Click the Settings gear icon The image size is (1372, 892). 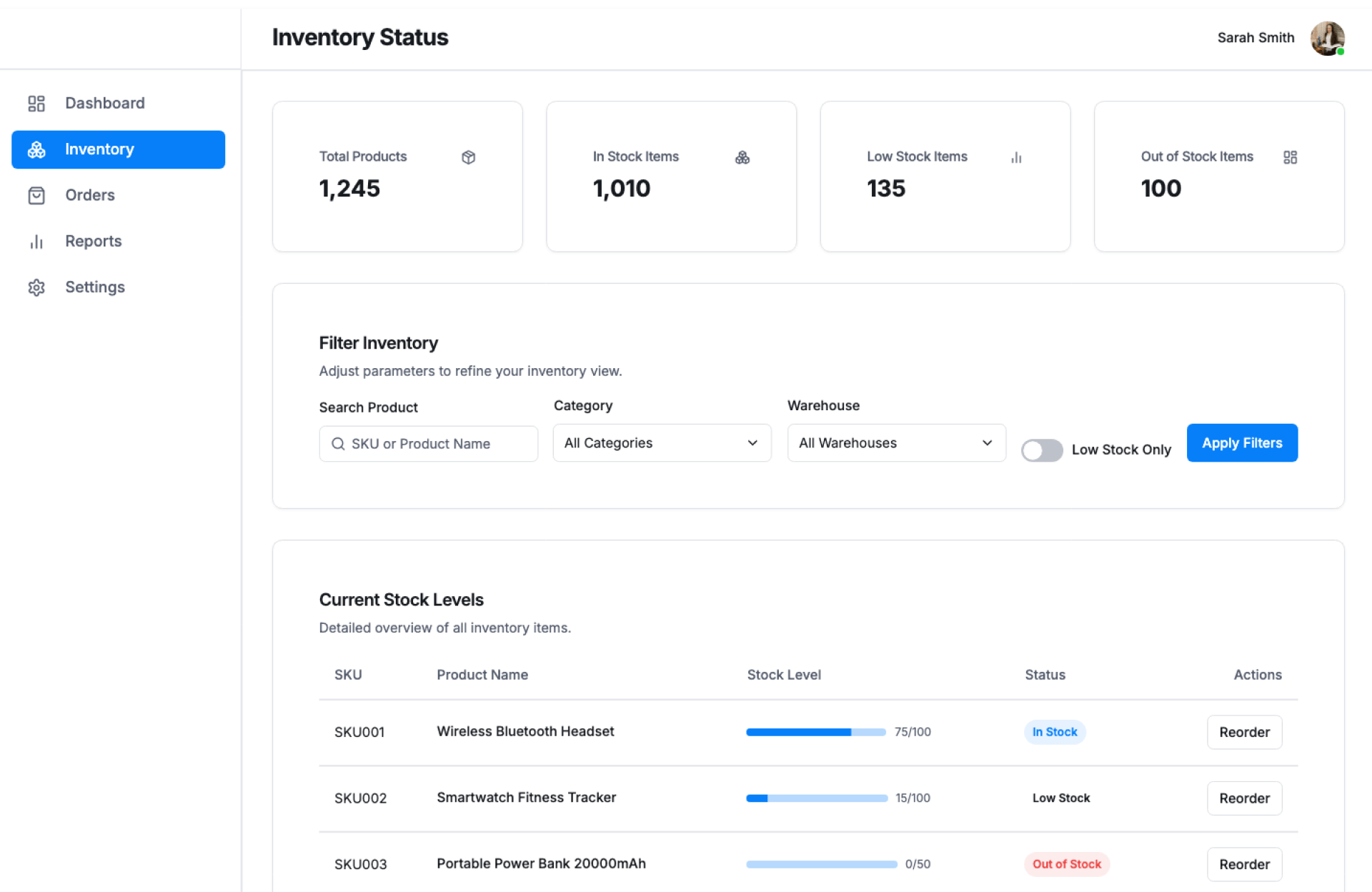click(x=36, y=287)
